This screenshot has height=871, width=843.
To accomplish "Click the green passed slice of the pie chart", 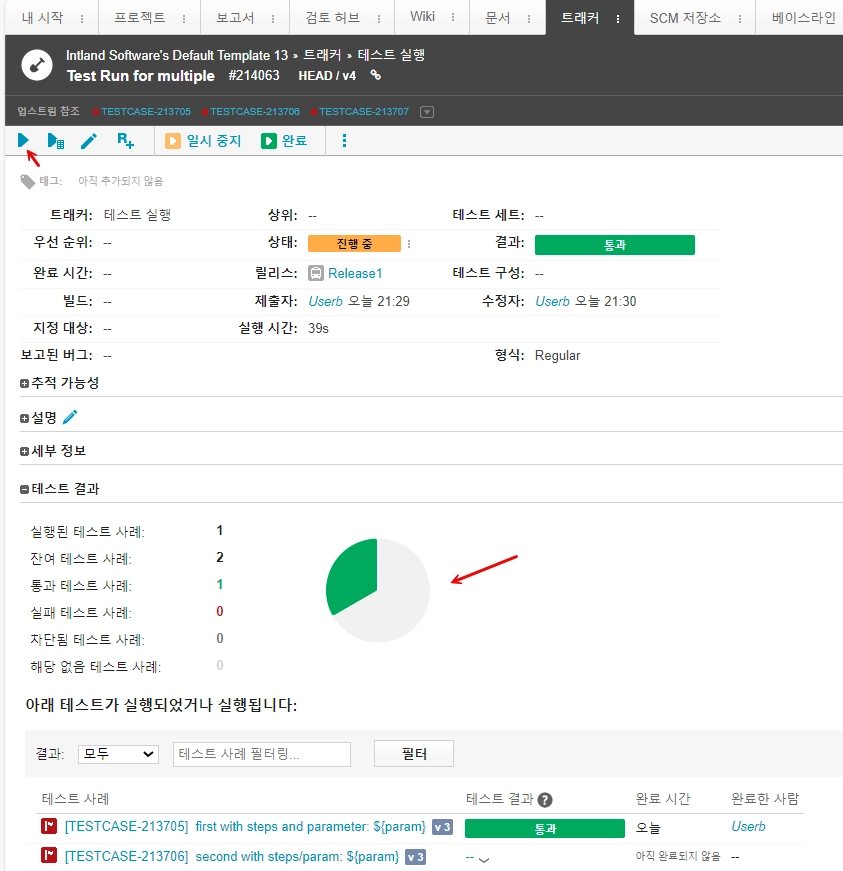I will pyautogui.click(x=354, y=575).
